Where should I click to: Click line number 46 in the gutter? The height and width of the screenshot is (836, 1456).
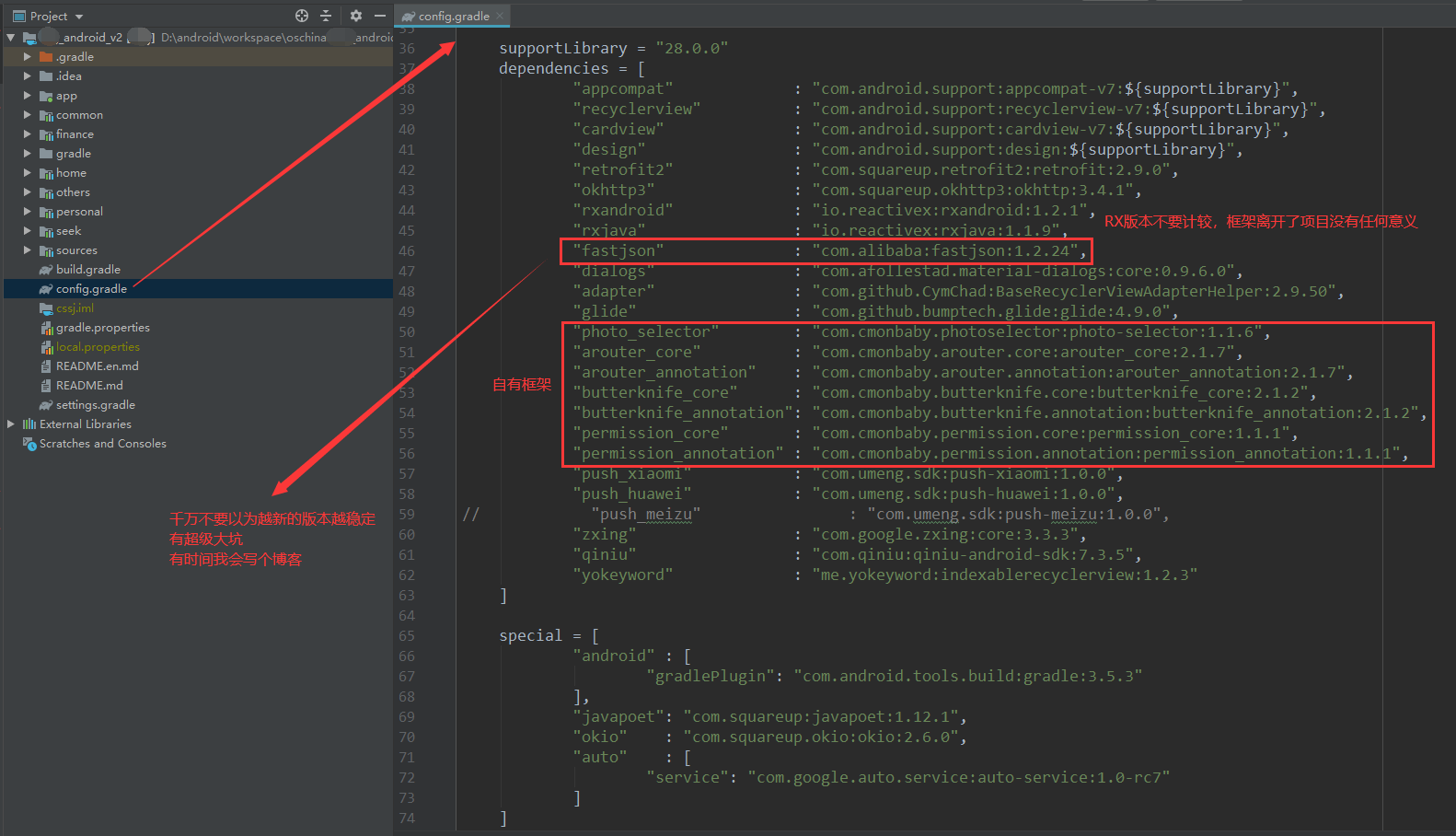[407, 251]
